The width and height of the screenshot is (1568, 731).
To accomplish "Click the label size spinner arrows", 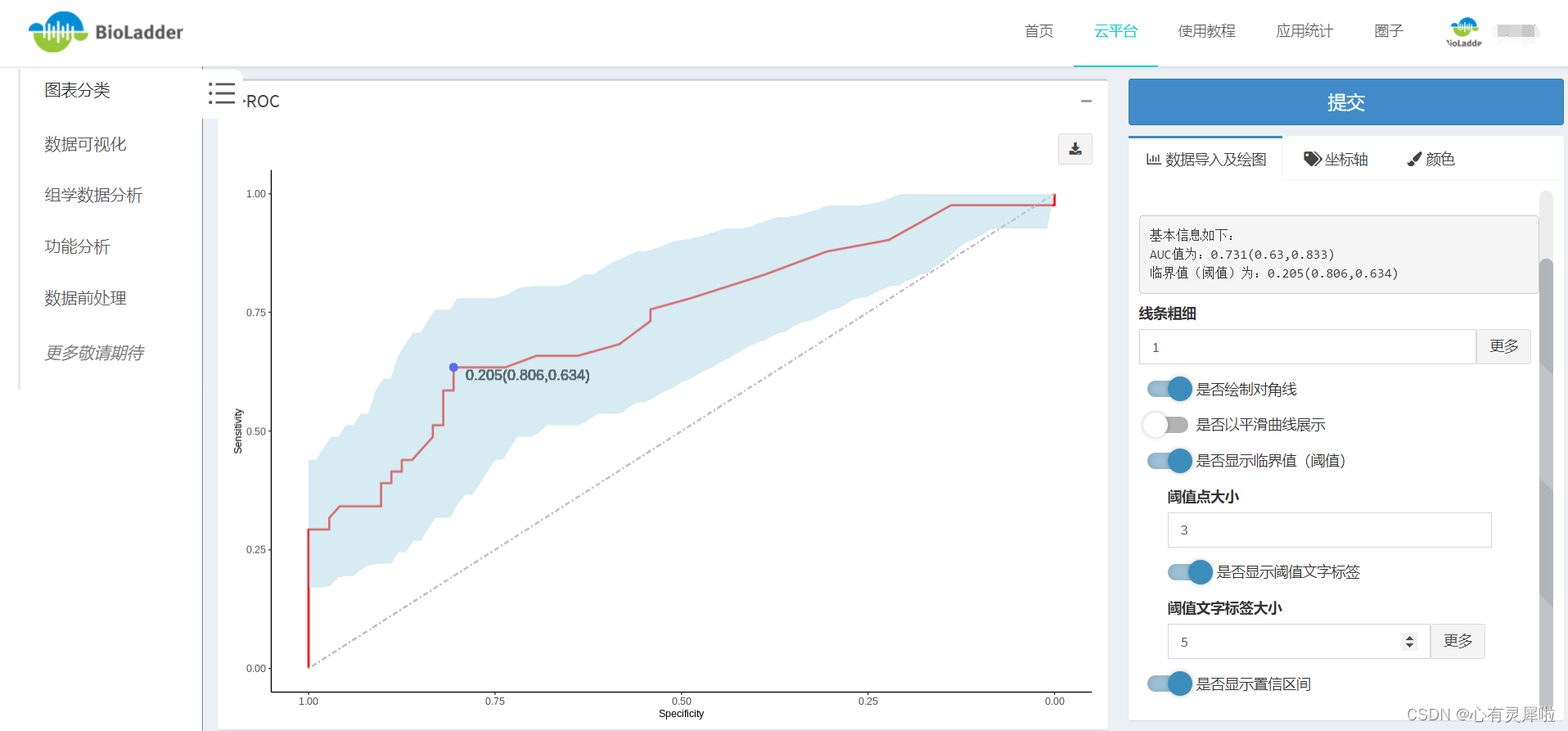I will tap(1409, 642).
